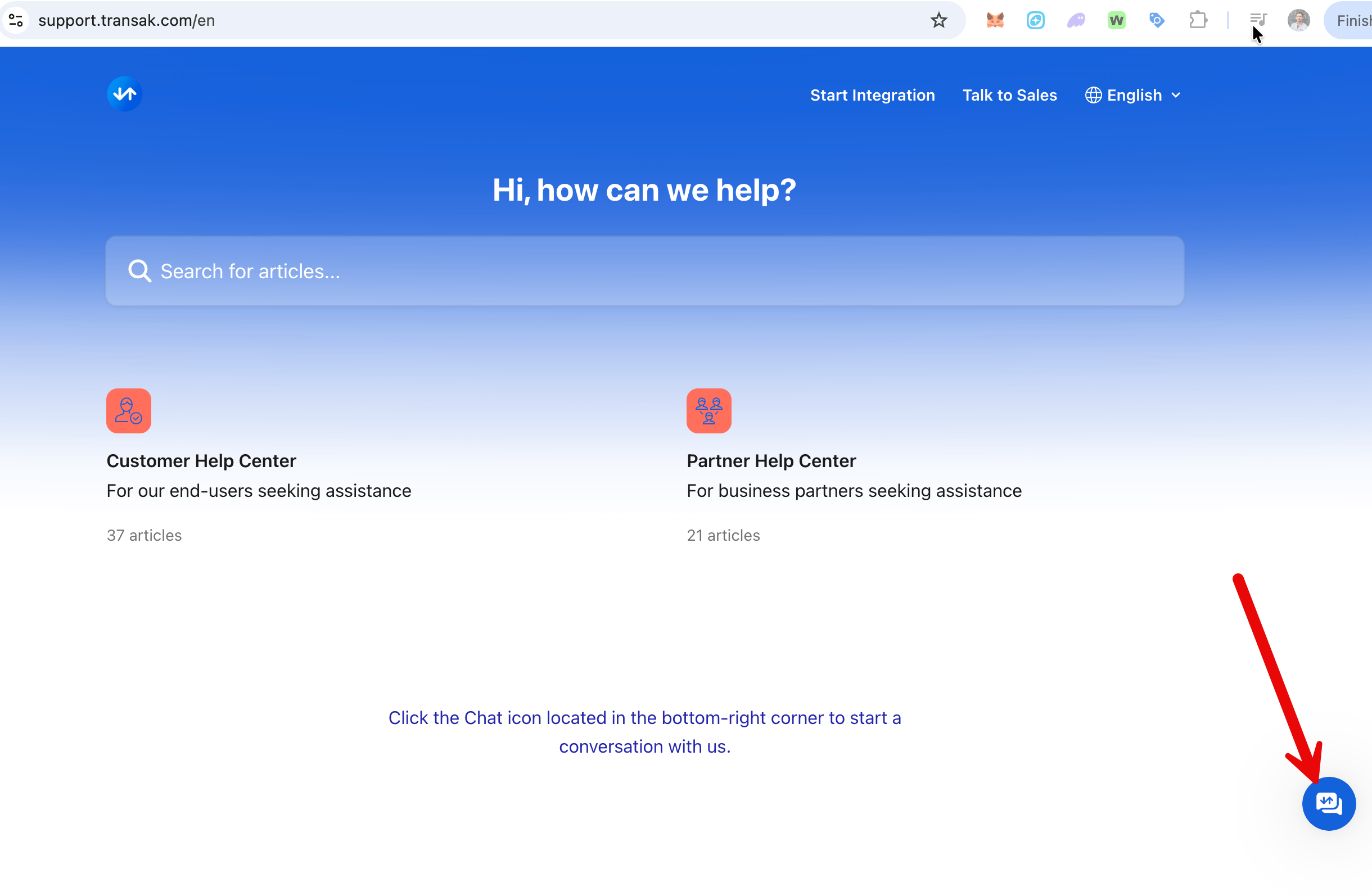Click the site information icon
1372x896 pixels.
point(16,21)
